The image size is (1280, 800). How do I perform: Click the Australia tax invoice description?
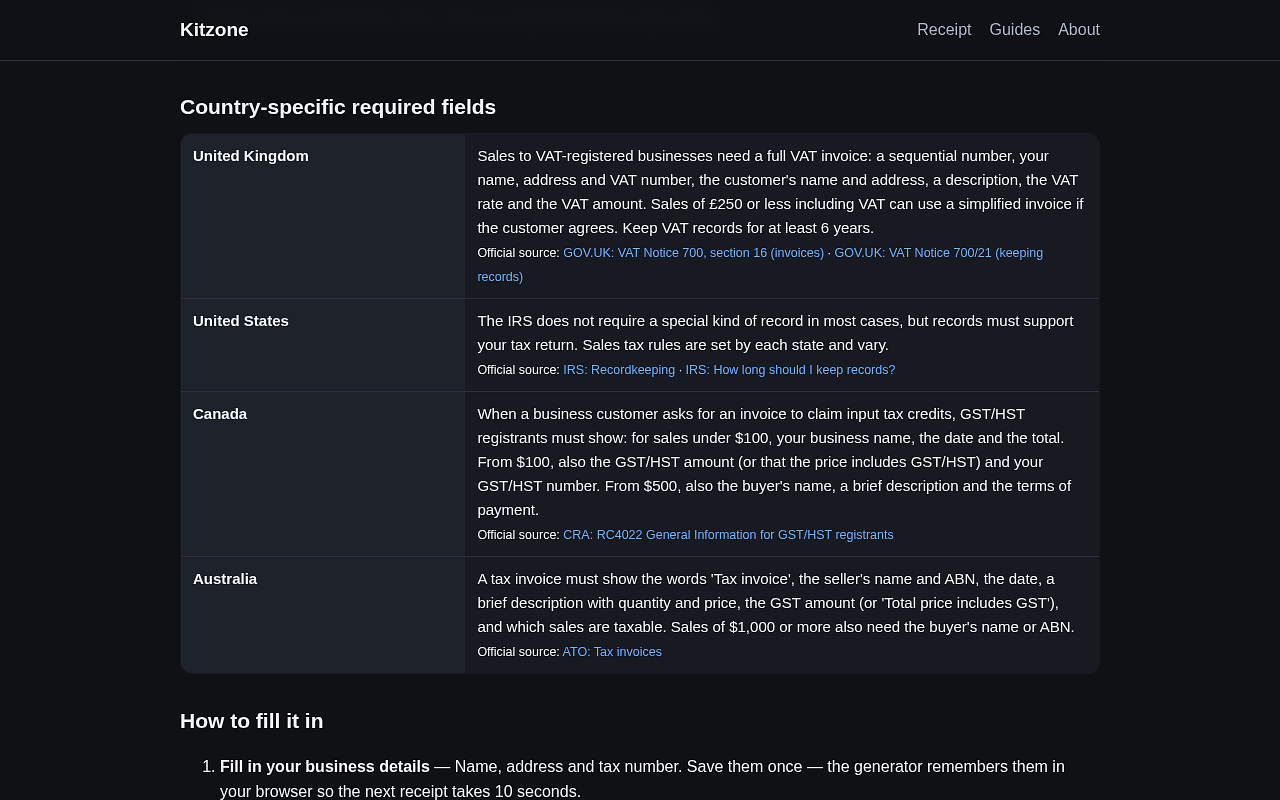pos(776,603)
